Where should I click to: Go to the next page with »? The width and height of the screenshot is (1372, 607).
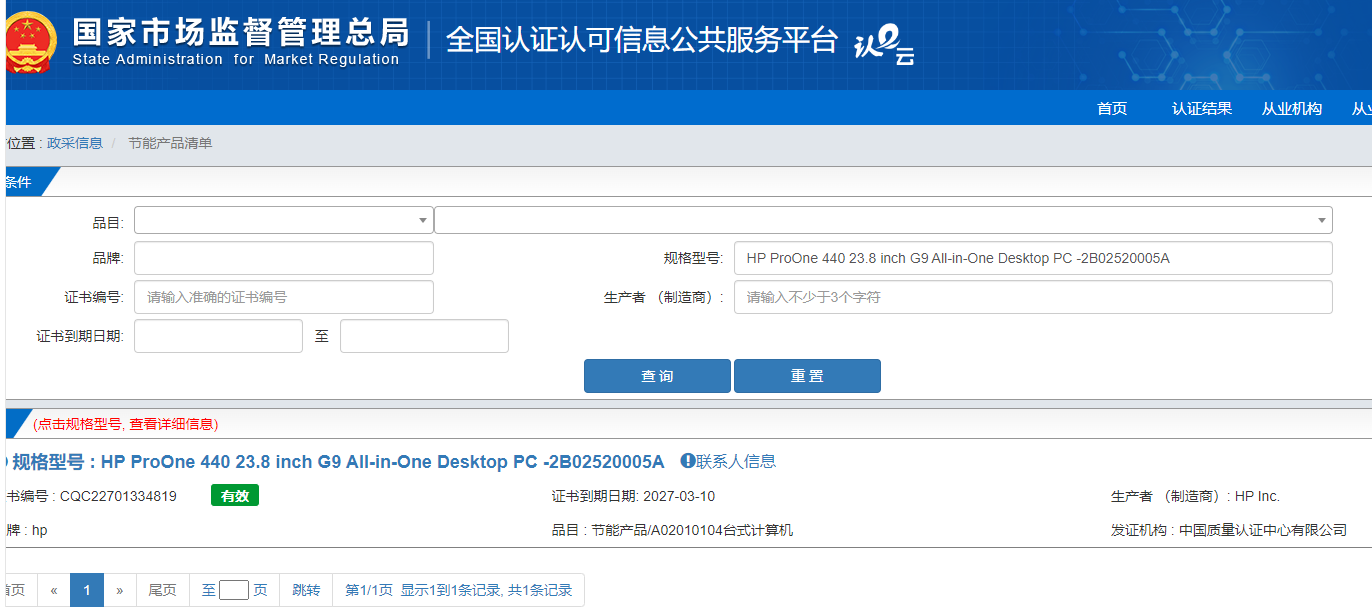[120, 590]
